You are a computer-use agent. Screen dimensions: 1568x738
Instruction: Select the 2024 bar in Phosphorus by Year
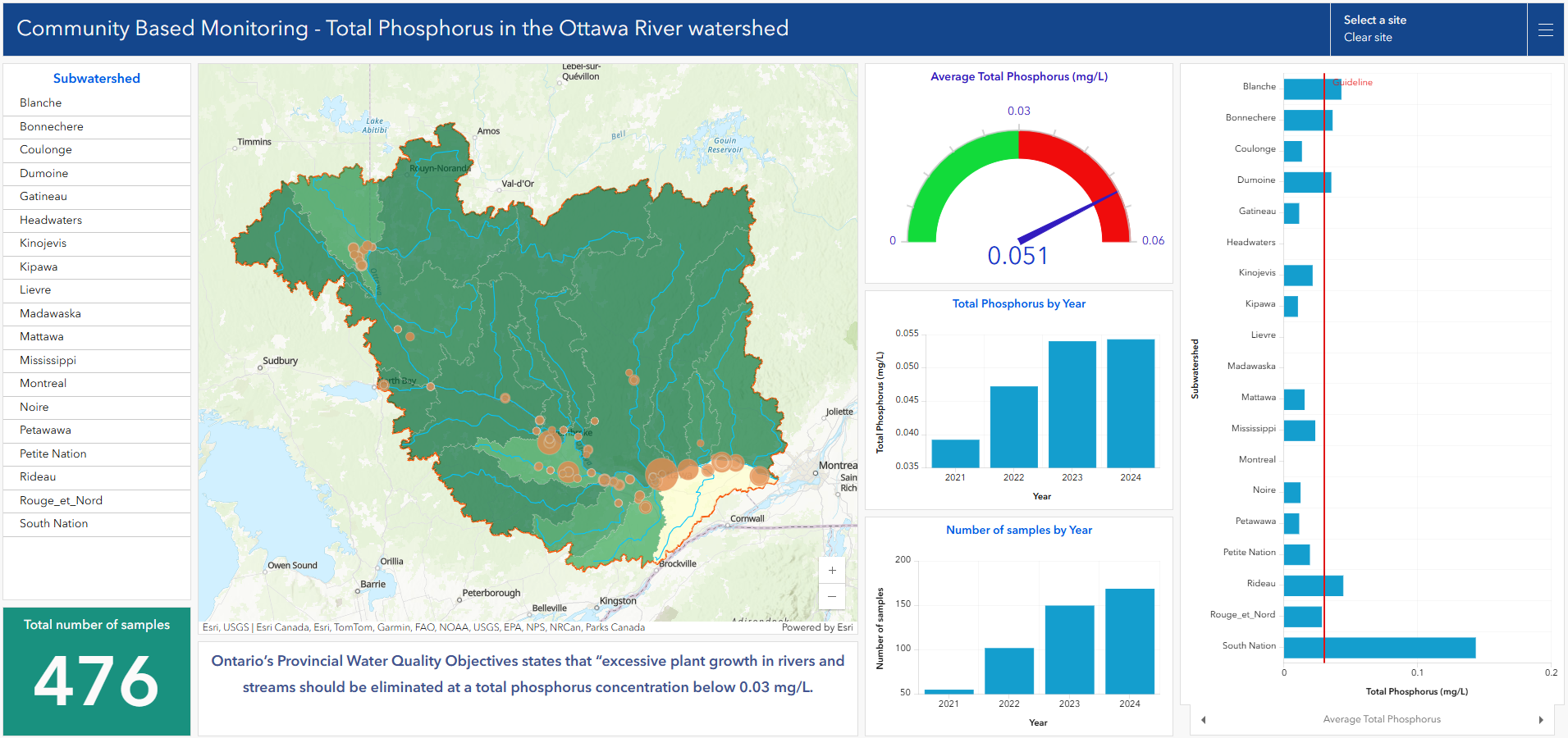click(1131, 403)
